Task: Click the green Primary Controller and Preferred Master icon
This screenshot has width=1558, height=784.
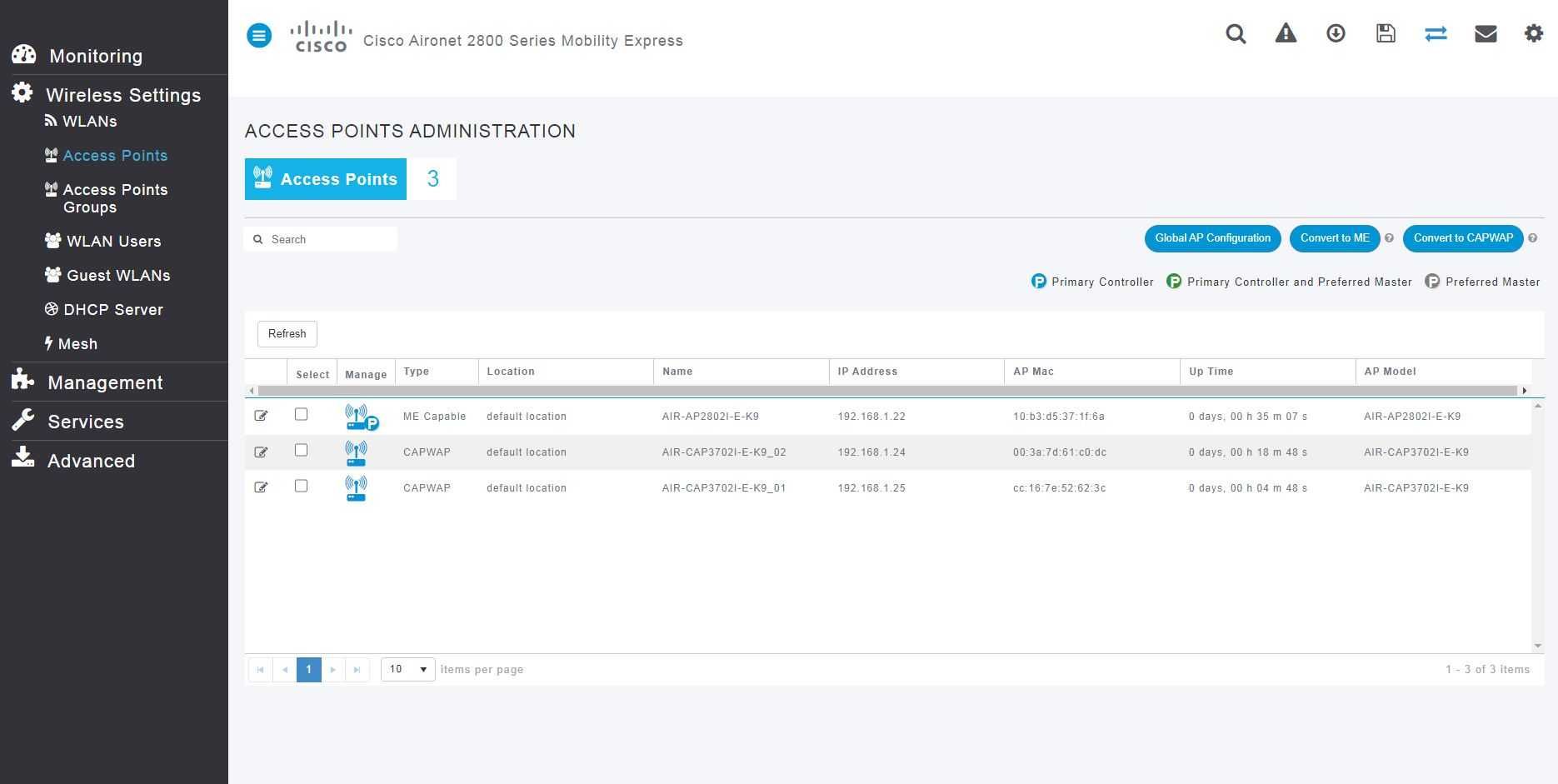Action: click(x=1174, y=282)
